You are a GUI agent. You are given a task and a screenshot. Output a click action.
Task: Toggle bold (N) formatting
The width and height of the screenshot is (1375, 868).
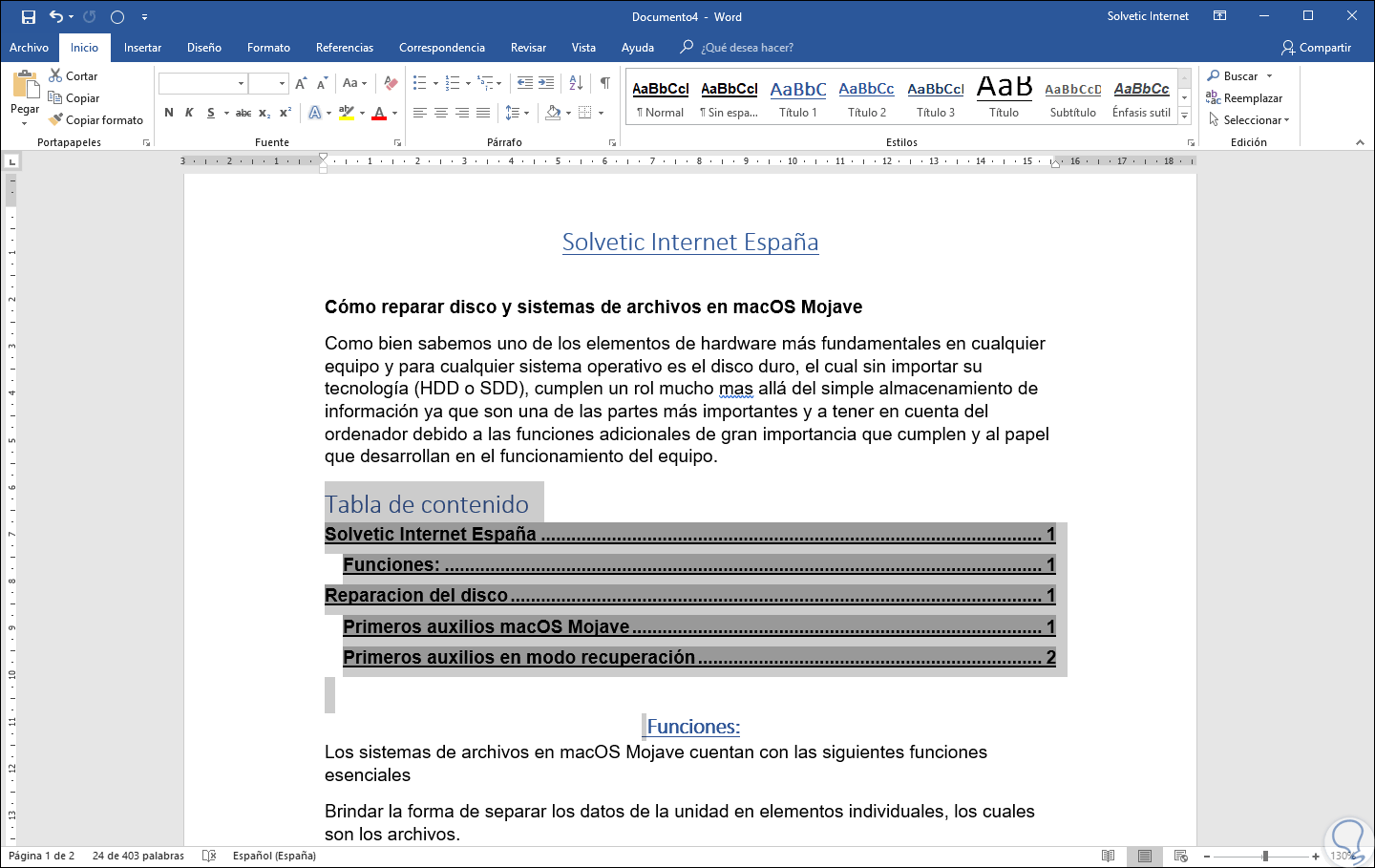pos(169,113)
